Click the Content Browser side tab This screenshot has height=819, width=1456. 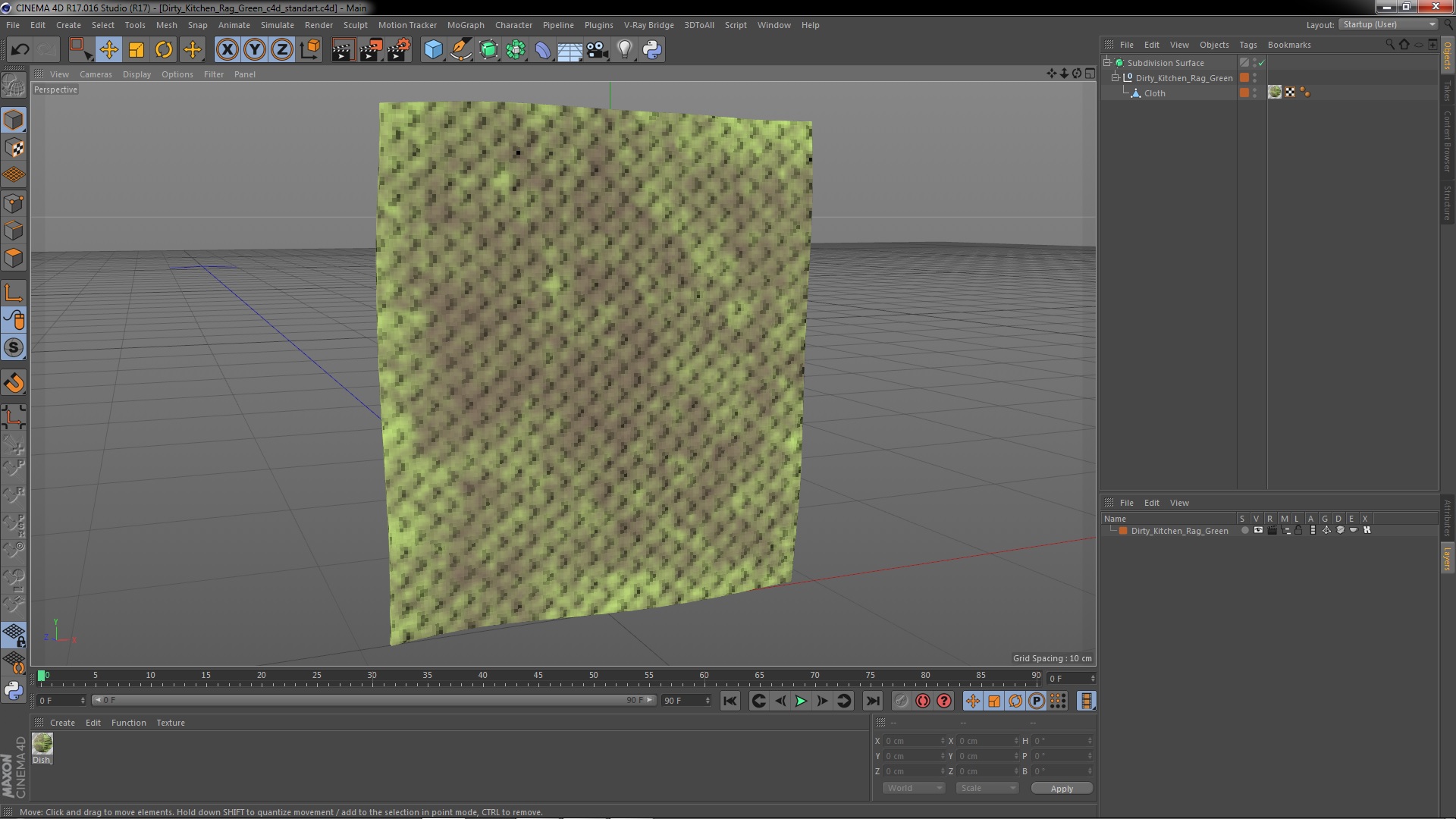[1447, 141]
